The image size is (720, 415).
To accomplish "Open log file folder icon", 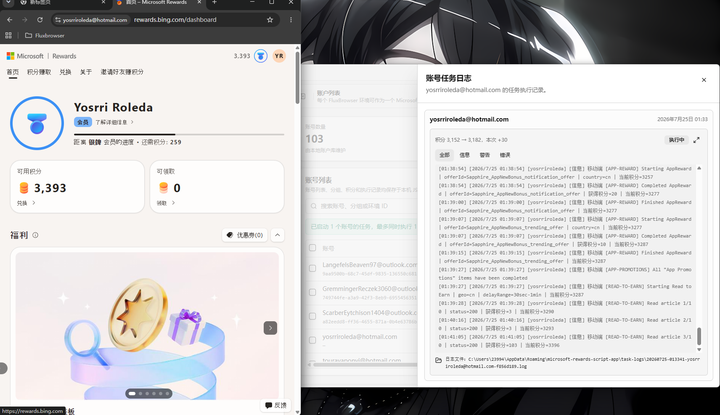I will [439, 360].
